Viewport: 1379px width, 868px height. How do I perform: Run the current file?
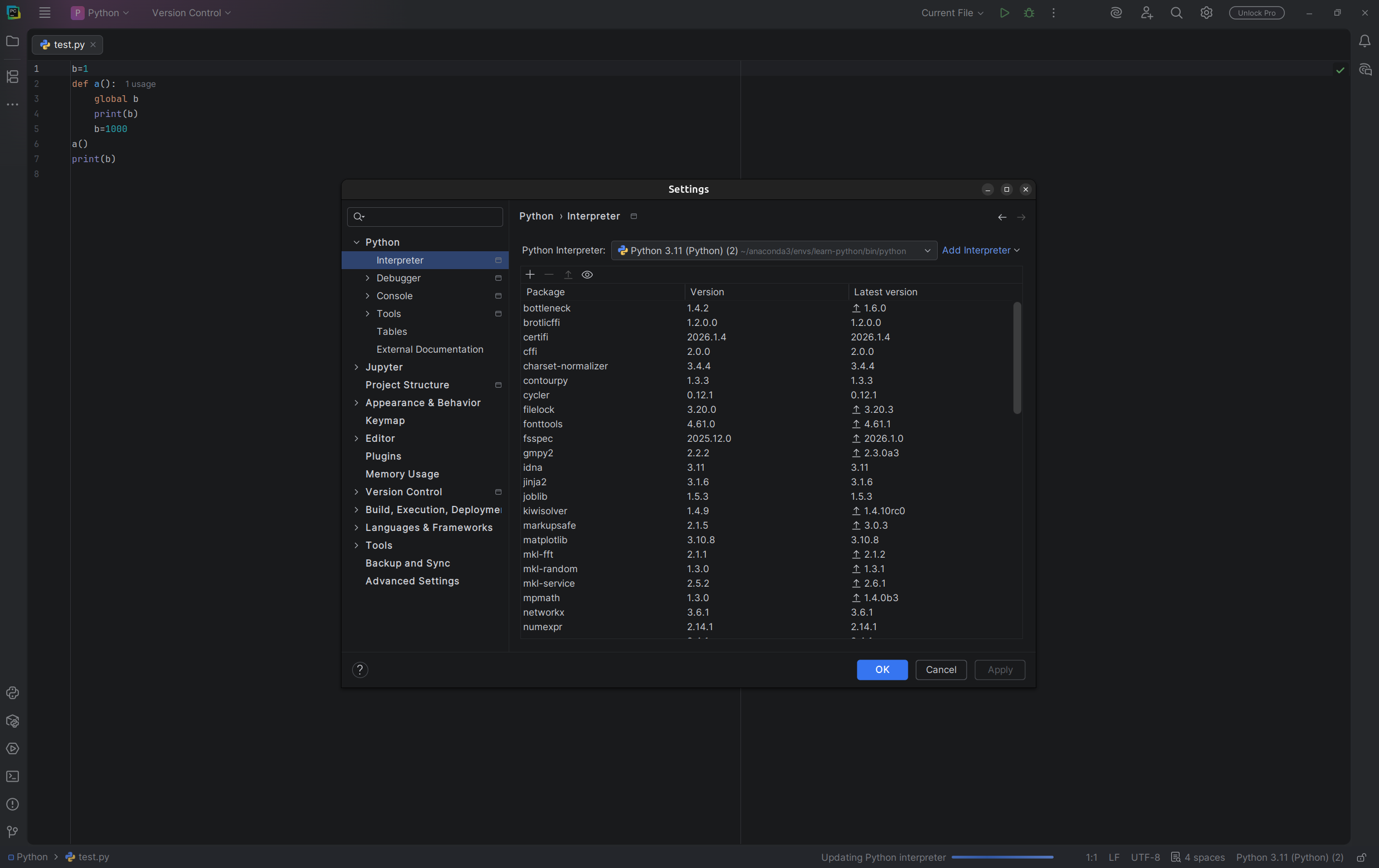[1004, 13]
